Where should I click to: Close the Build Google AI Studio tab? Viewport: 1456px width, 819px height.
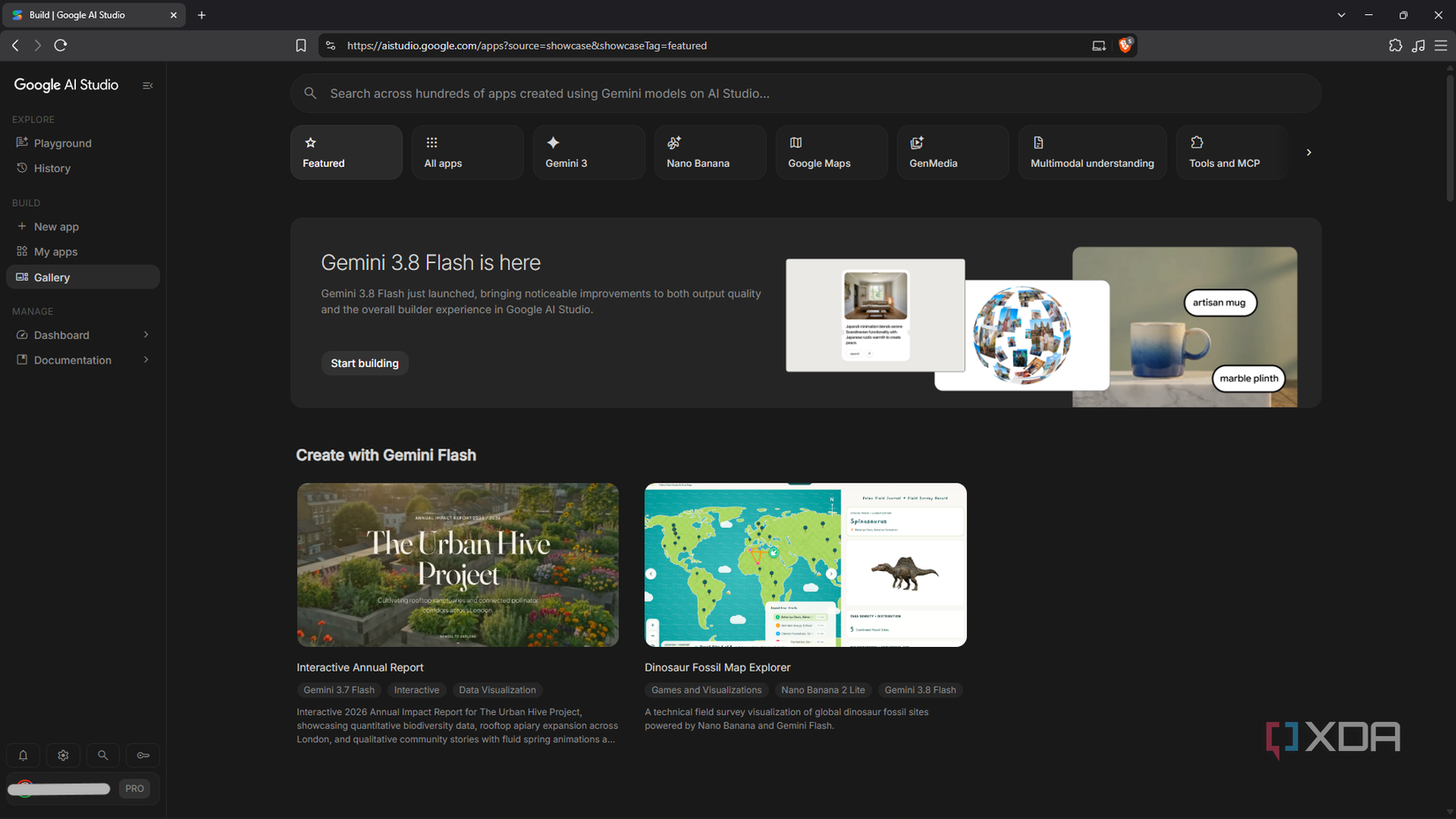point(173,15)
